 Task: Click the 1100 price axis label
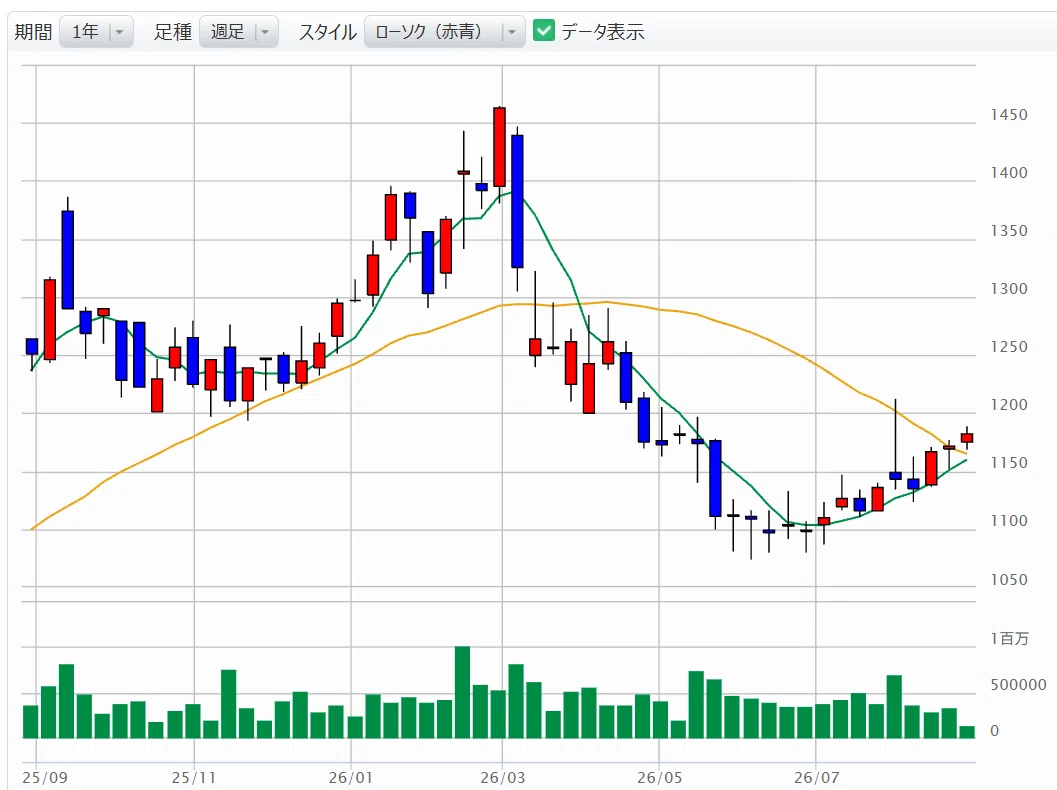tap(1008, 521)
